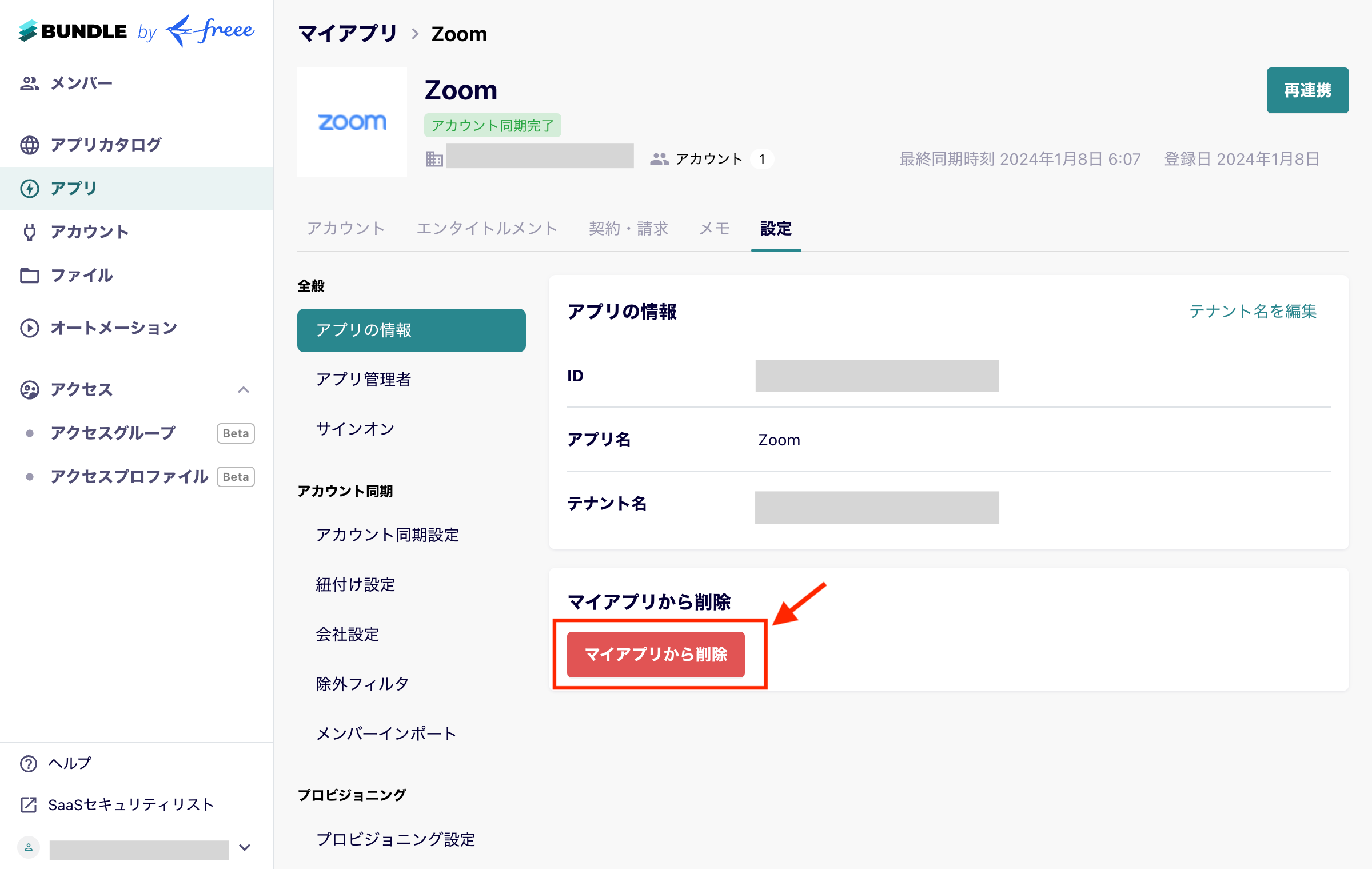Switch to the アカウント tab
This screenshot has width=1372, height=869.
346,229
